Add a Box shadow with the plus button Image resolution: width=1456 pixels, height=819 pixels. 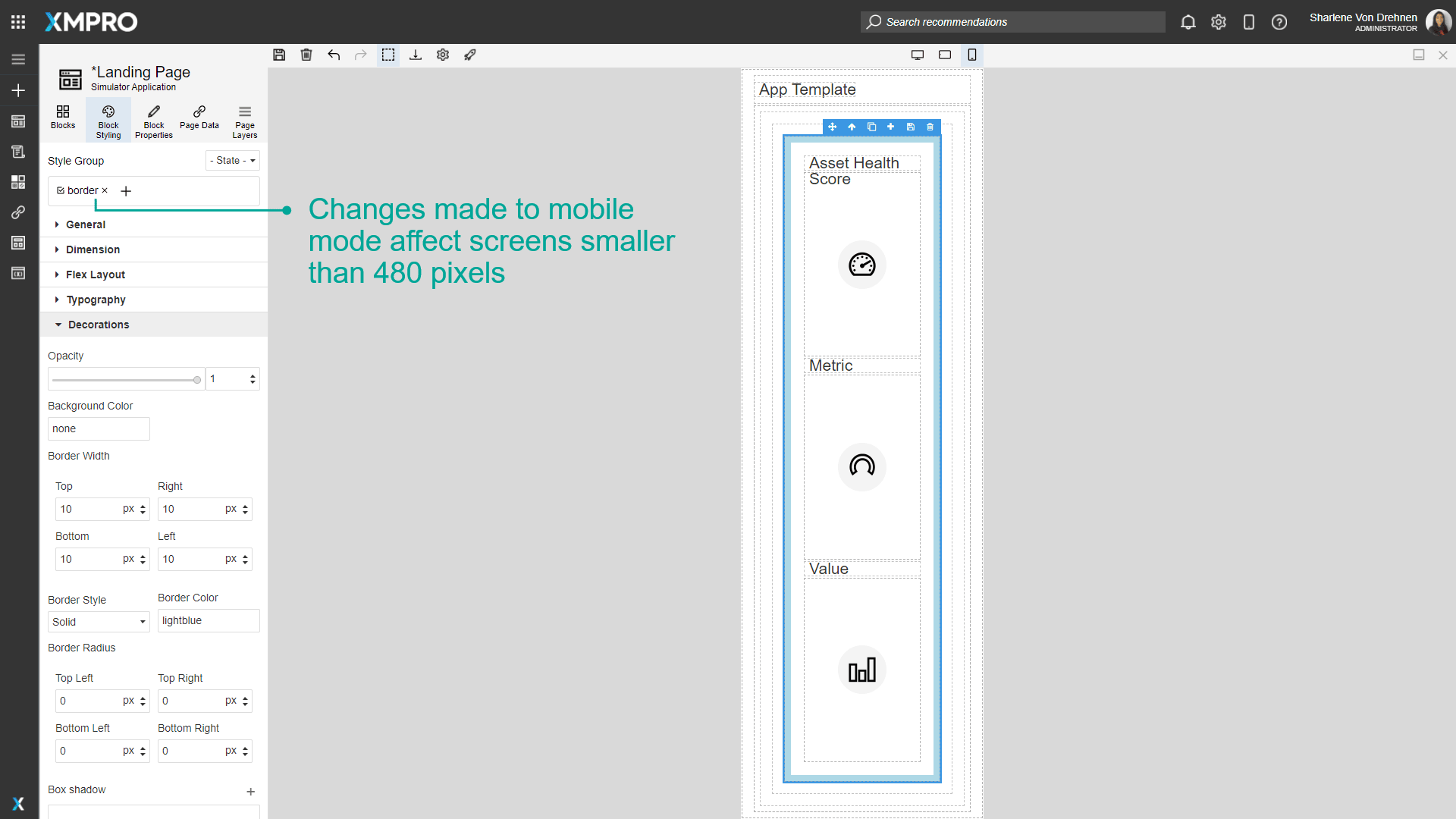pos(251,792)
